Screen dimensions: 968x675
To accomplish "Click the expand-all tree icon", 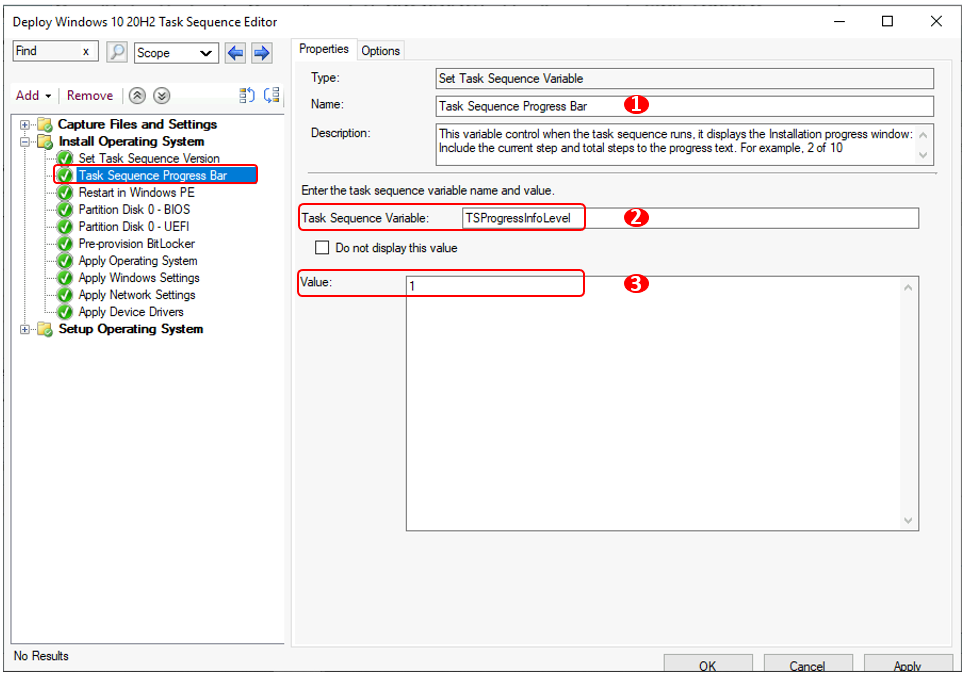I will [247, 95].
